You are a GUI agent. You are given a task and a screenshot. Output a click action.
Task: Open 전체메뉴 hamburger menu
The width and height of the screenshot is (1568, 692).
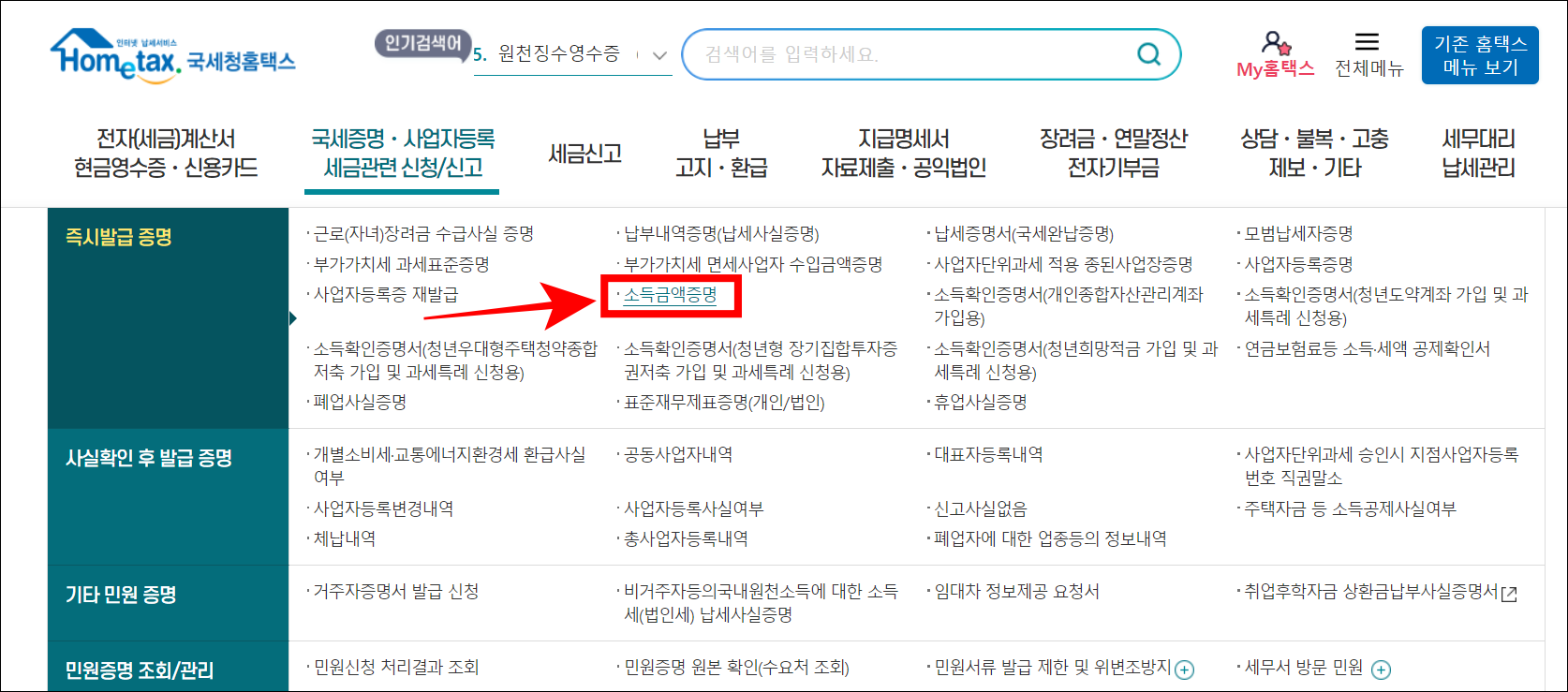[x=1368, y=41]
